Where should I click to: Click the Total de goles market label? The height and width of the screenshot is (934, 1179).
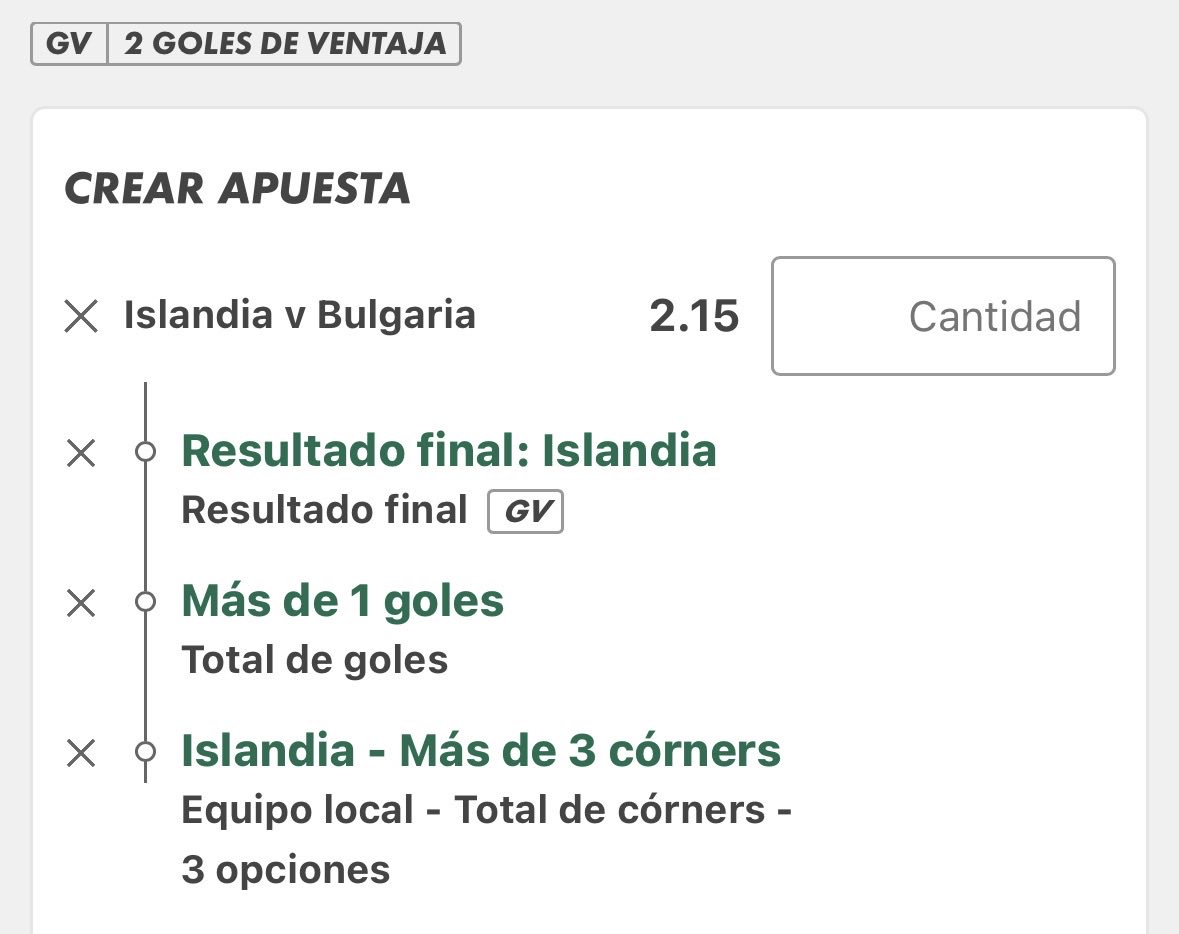click(315, 660)
